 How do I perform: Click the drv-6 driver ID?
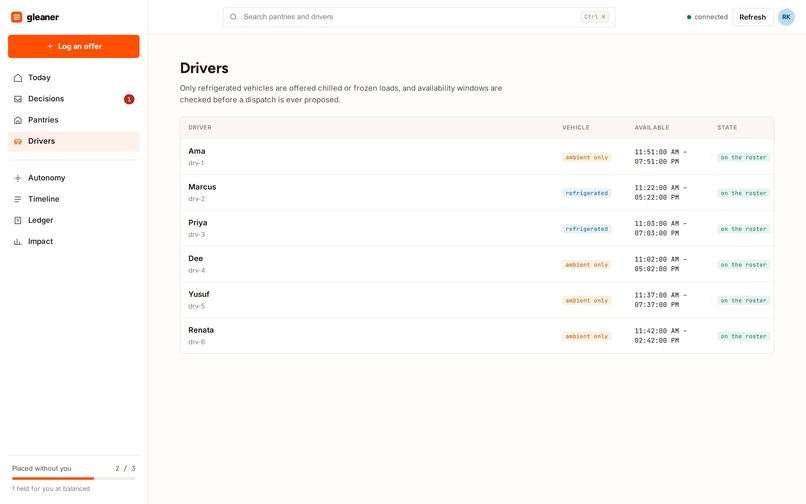196,342
